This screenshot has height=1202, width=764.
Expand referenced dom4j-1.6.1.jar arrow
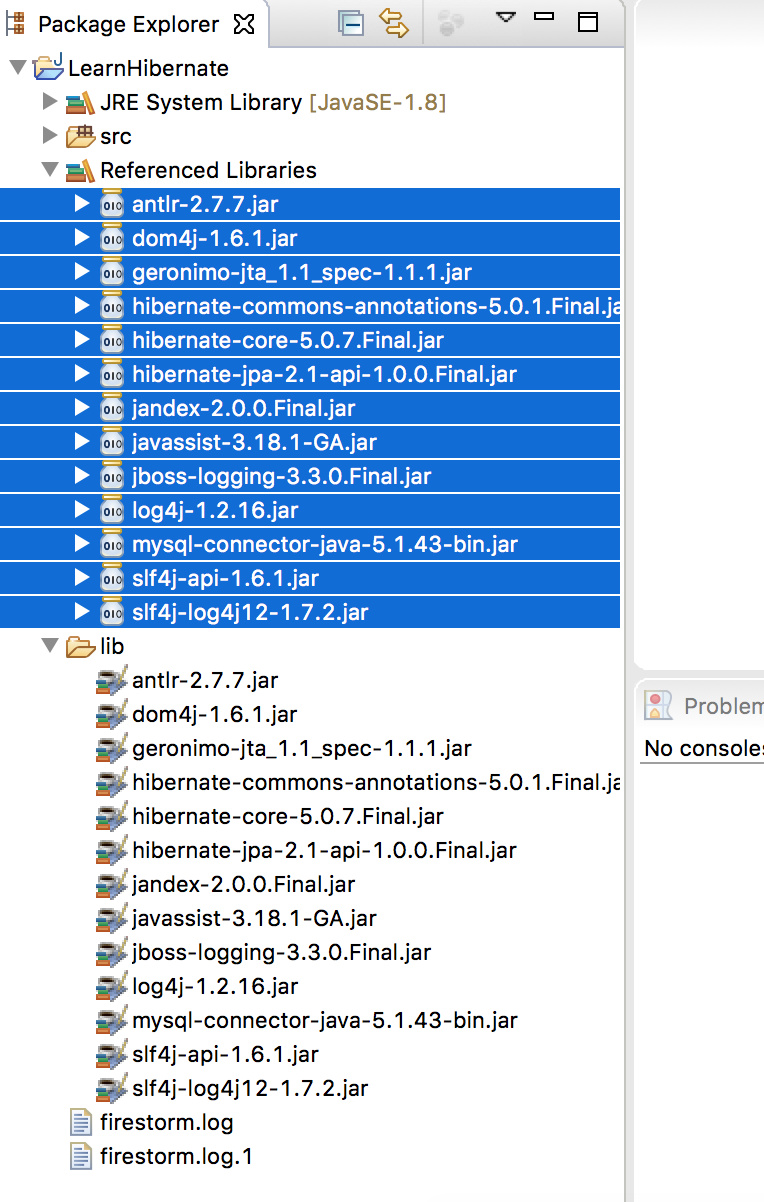(x=82, y=238)
